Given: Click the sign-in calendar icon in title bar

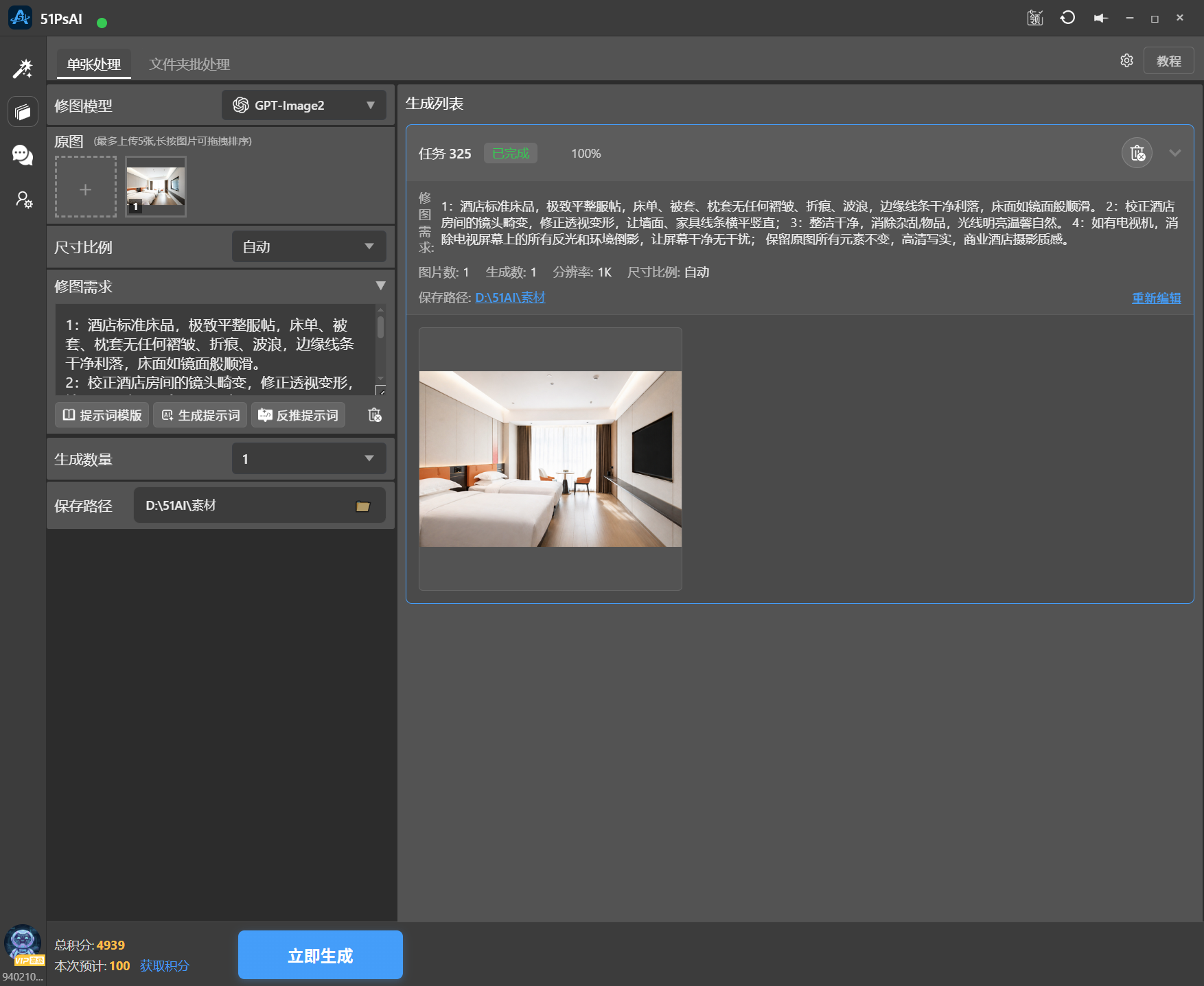Looking at the screenshot, I should 1034,18.
